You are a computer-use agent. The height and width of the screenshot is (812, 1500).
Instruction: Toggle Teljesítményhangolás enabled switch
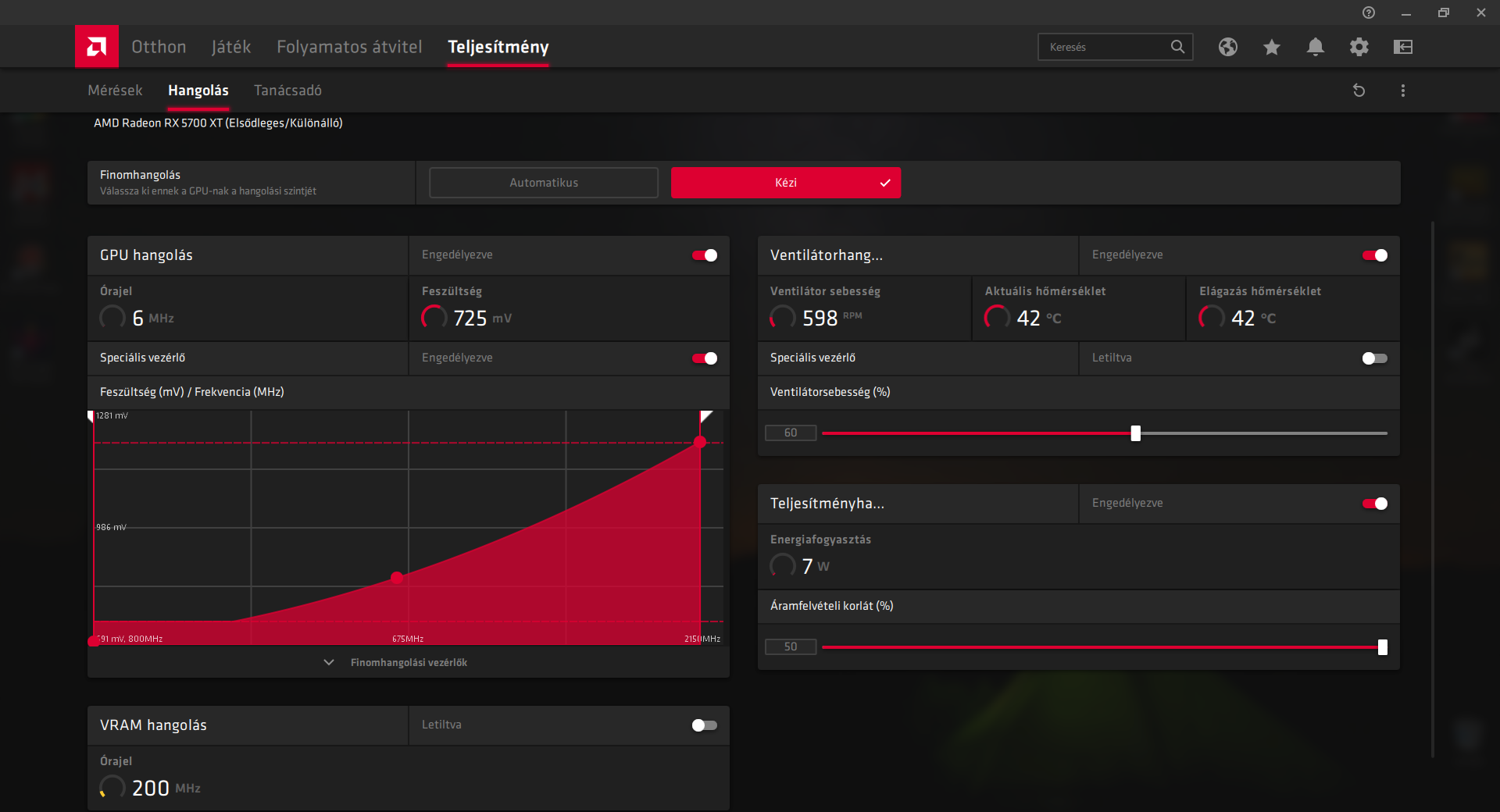[x=1375, y=504]
